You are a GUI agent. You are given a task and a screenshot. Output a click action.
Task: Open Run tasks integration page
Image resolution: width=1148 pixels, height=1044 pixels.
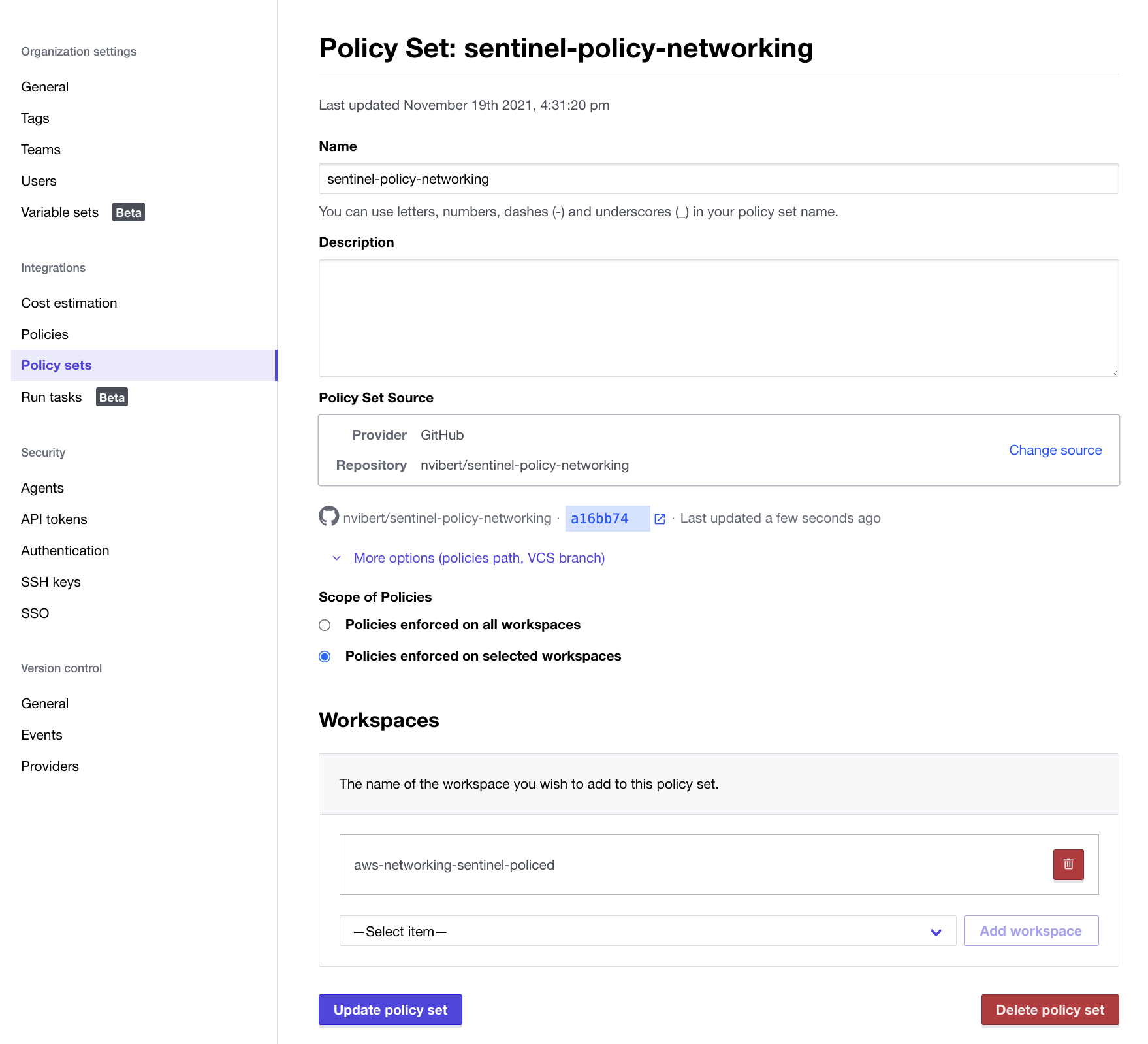[x=52, y=397]
